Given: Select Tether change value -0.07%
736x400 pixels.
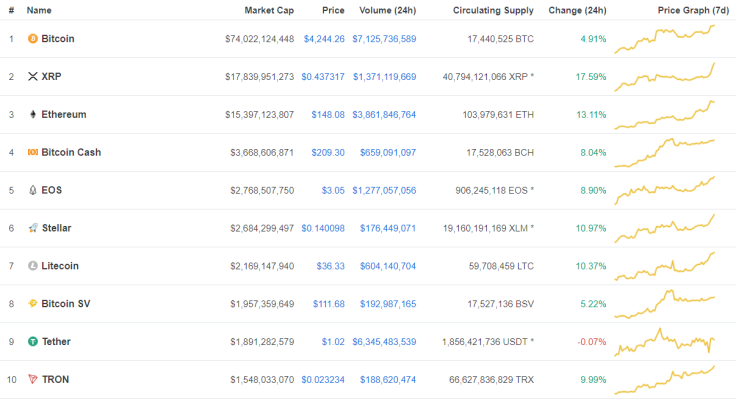Looking at the screenshot, I should coord(591,342).
